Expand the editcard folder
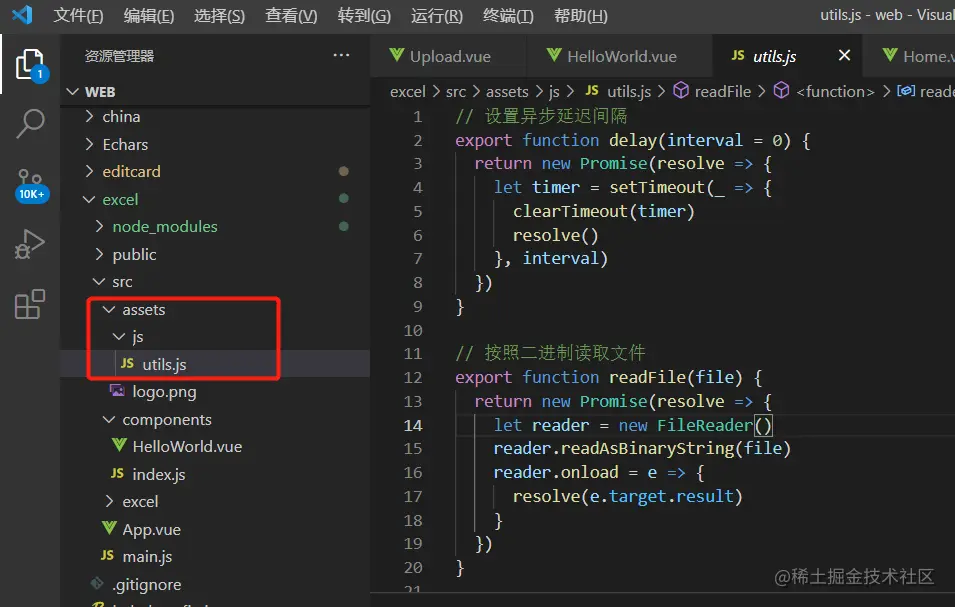Image resolution: width=955 pixels, height=607 pixels. pyautogui.click(x=90, y=171)
